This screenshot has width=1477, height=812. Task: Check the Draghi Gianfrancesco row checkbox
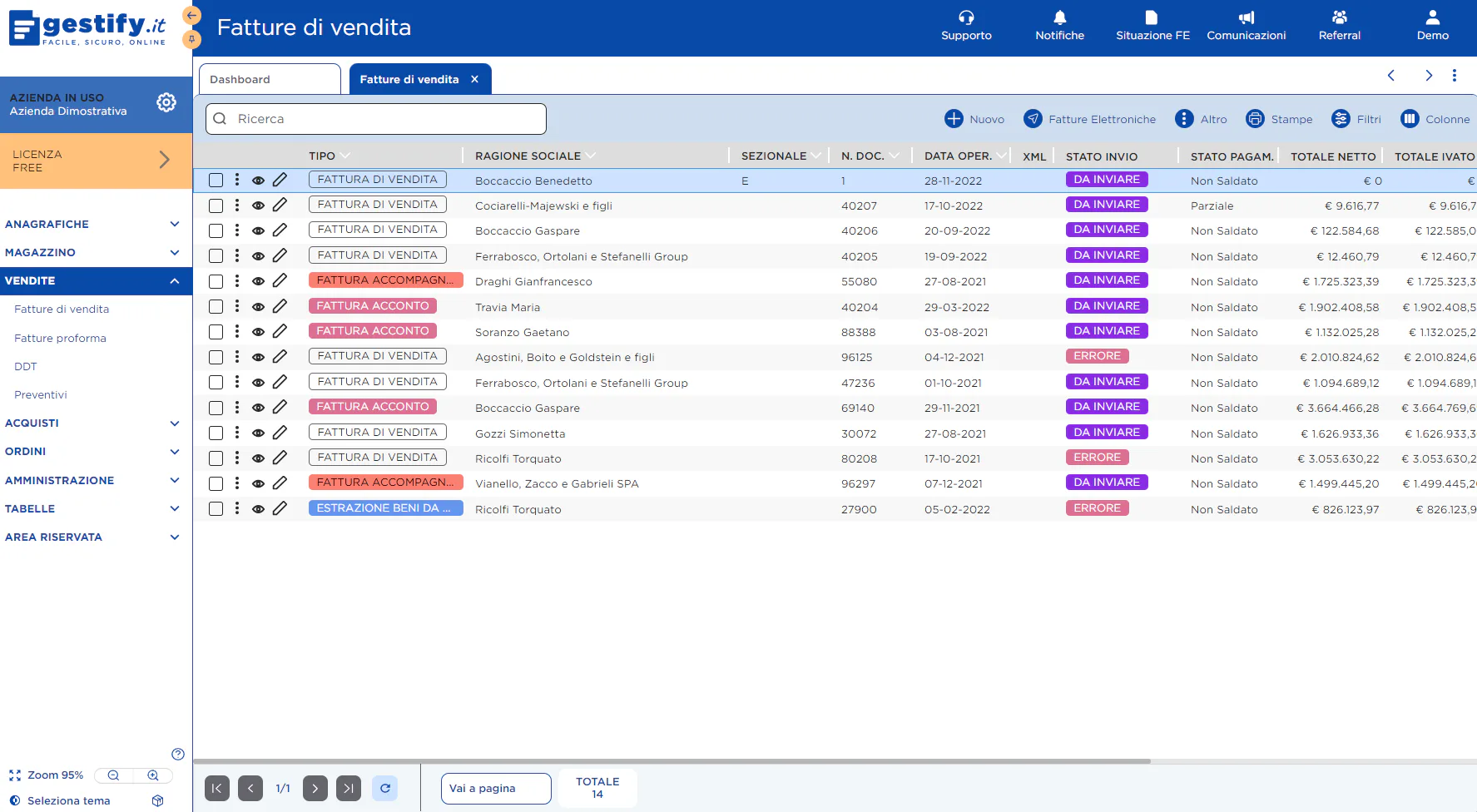216,281
